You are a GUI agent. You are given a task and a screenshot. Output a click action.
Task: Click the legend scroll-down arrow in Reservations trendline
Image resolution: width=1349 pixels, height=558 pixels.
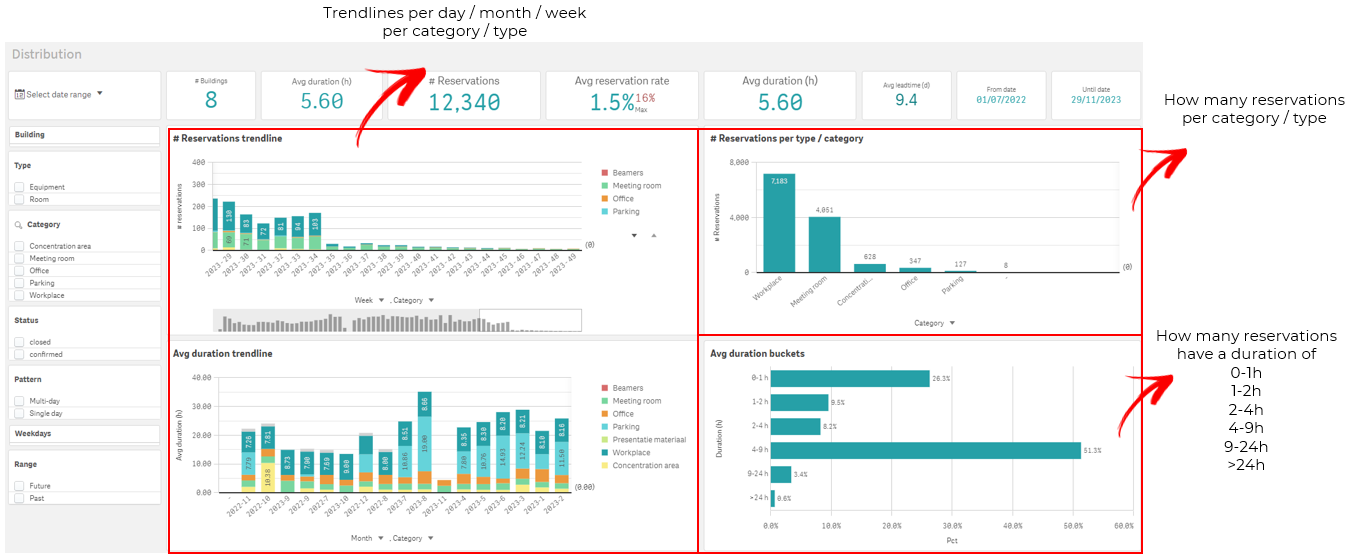point(633,236)
